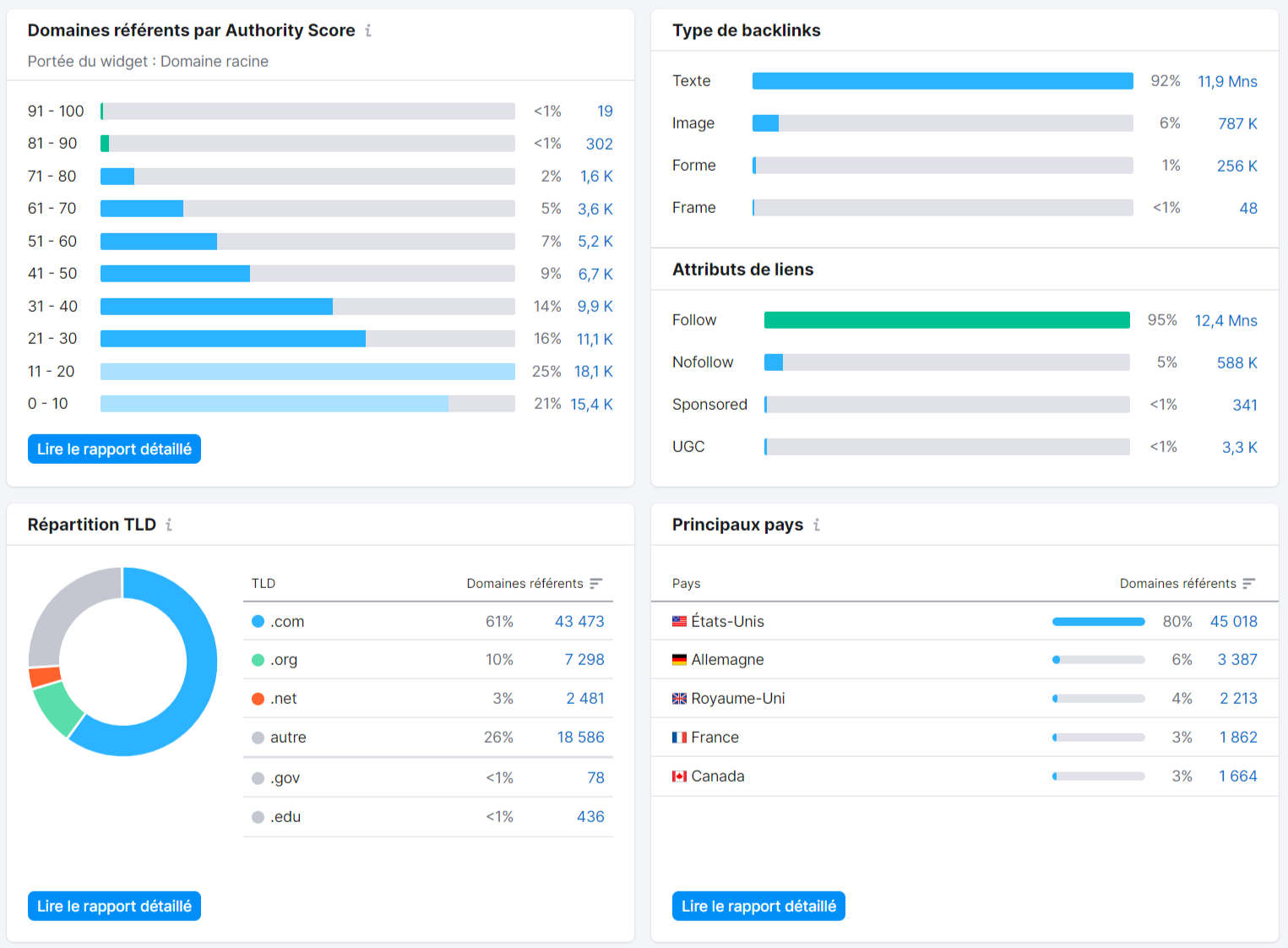
Task: Open the 3,3 K UGC links value
Action: pos(1240,447)
